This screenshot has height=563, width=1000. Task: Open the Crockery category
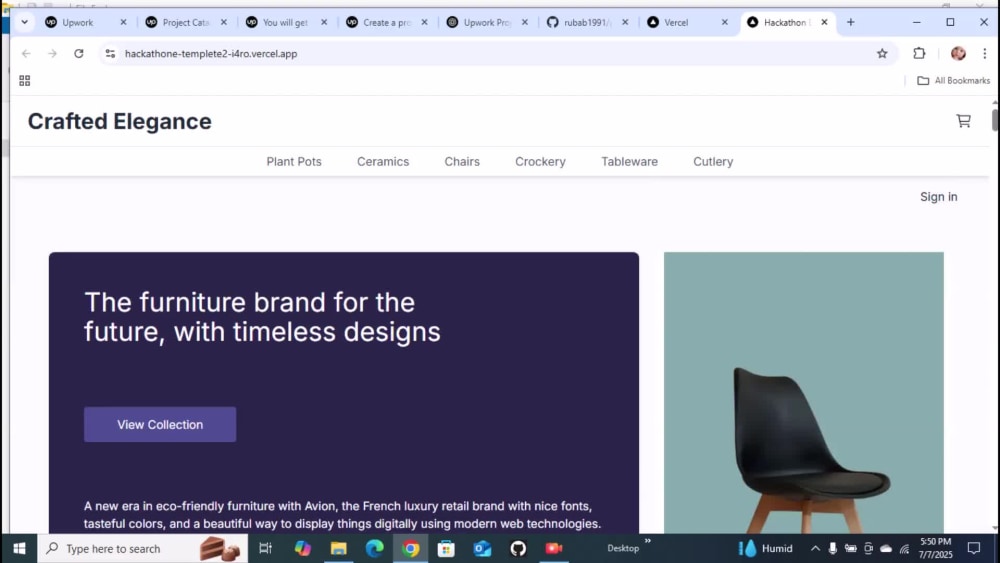540,162
